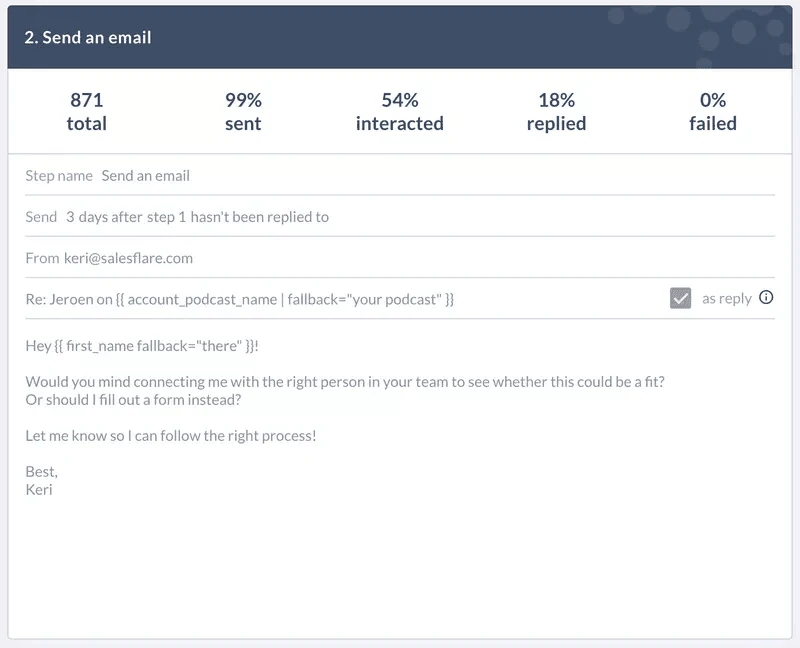Click the info icon next to as reply
800x648 pixels.
[766, 297]
